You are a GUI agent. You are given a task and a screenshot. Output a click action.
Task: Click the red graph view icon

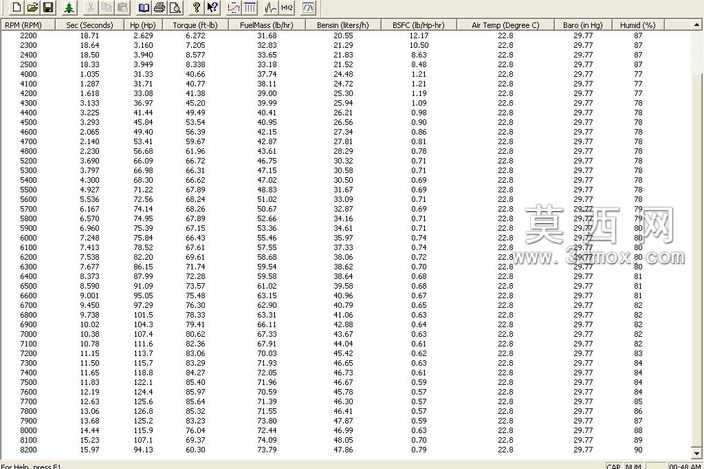[x=233, y=7]
